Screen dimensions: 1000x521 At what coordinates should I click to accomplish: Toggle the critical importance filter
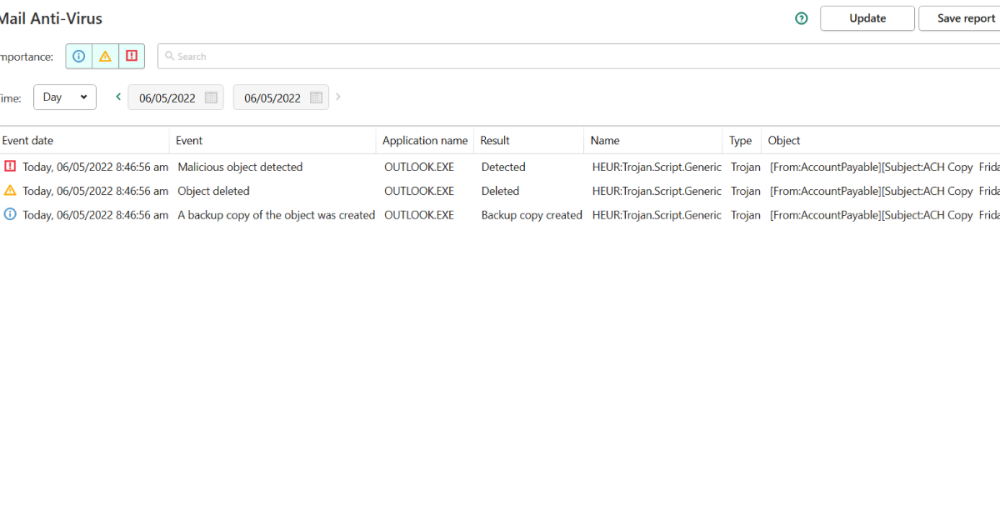(131, 56)
